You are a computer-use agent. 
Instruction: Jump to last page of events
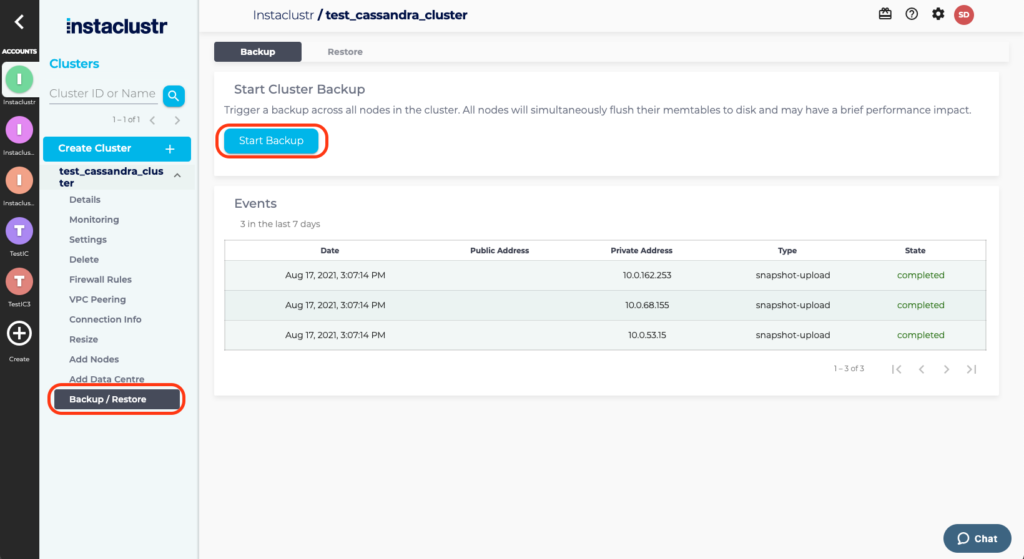(x=971, y=369)
